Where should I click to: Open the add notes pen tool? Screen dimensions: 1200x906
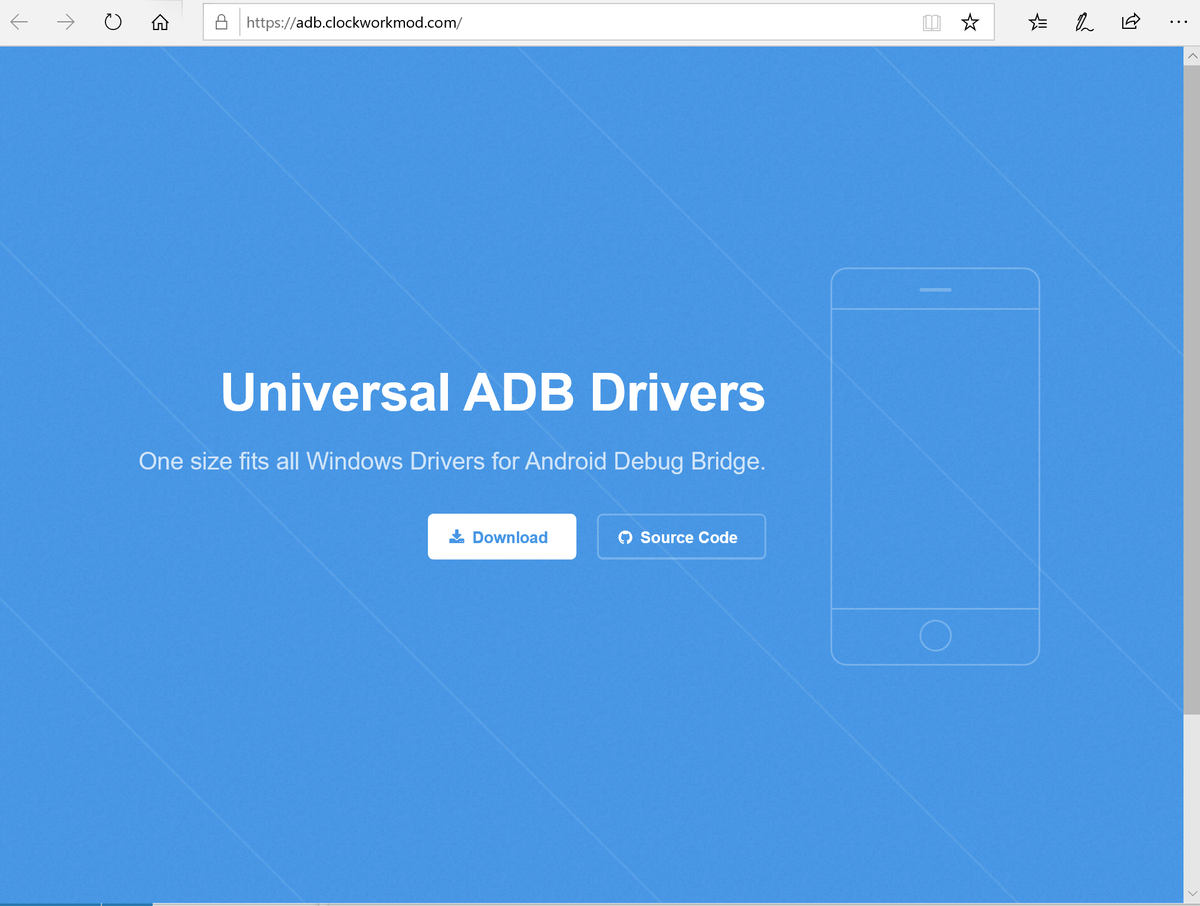click(x=1084, y=22)
